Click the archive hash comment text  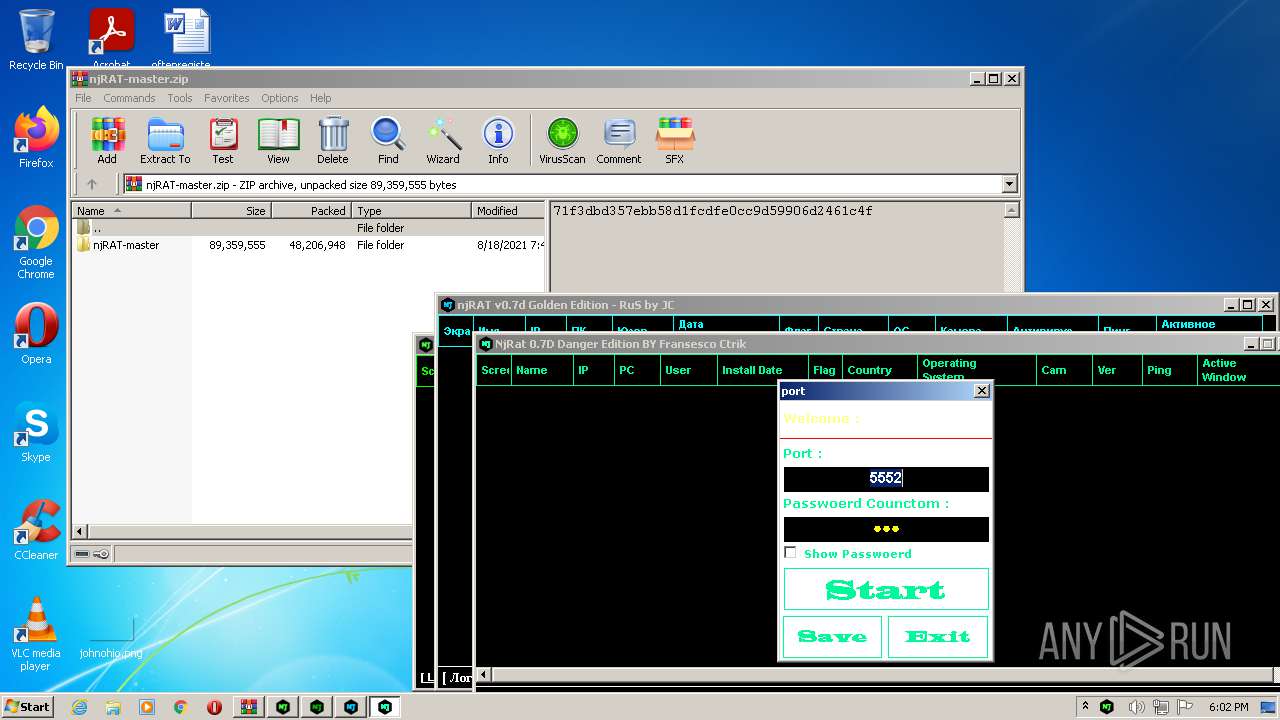713,211
